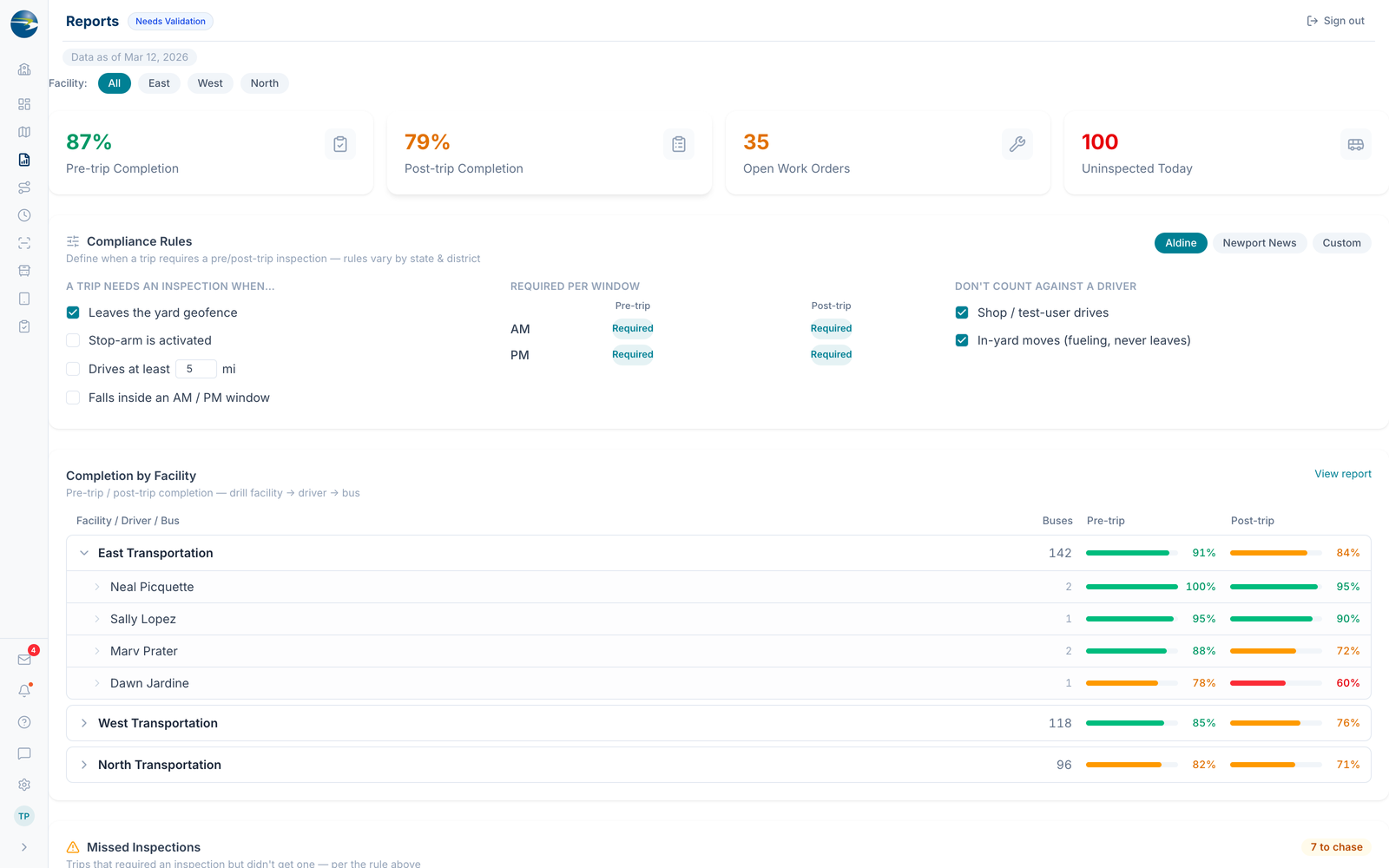Select the East facility filter

point(159,83)
